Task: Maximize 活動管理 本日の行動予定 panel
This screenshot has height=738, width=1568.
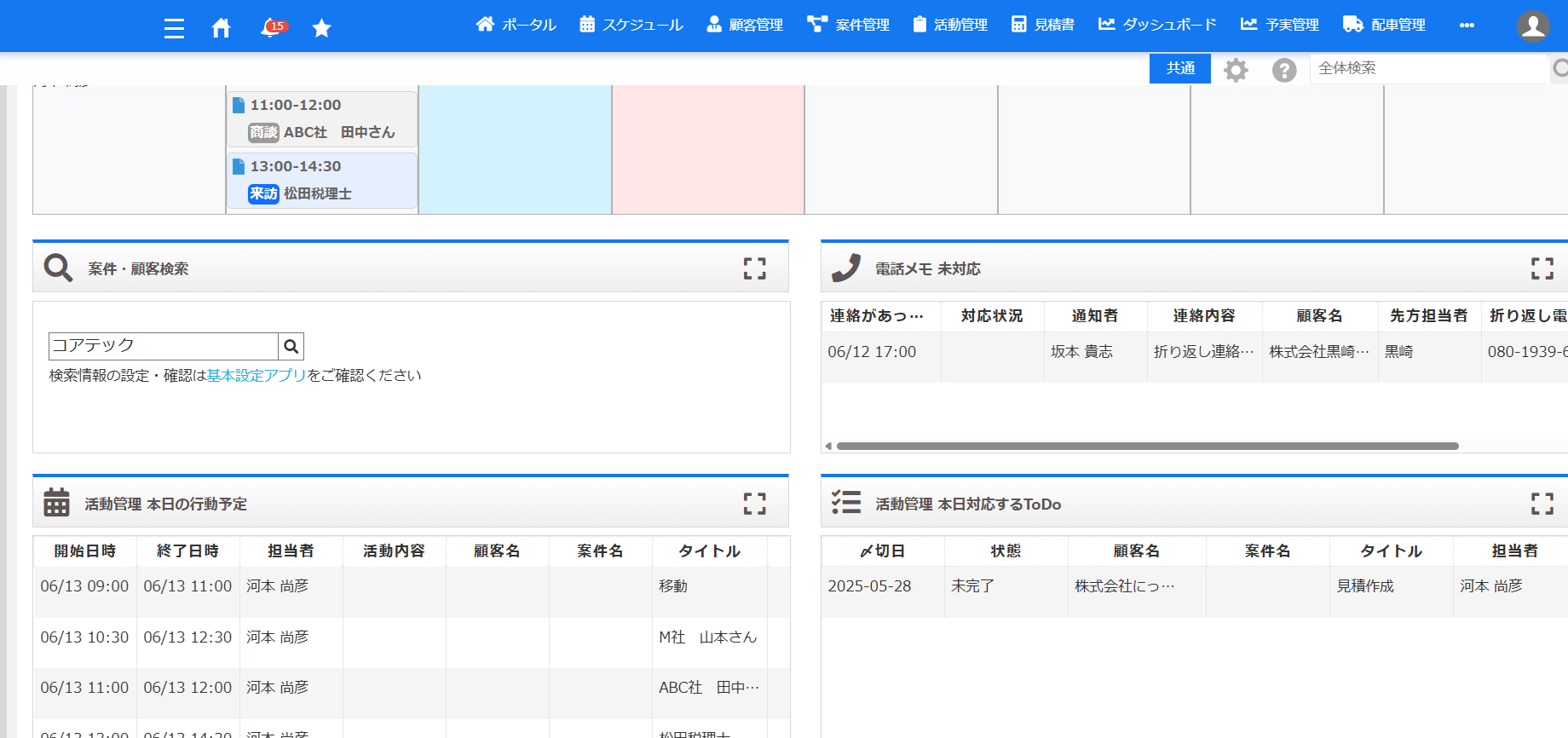Action: [x=754, y=504]
